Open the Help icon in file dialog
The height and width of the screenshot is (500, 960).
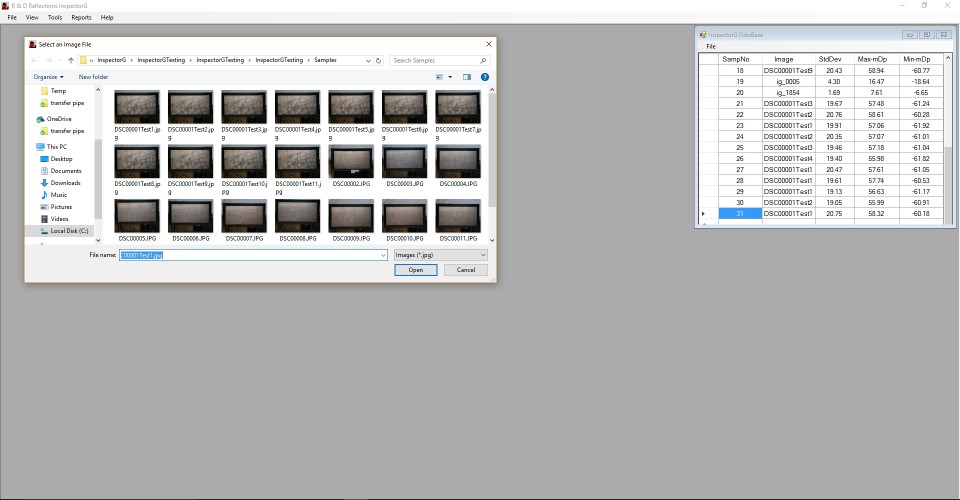pos(485,77)
